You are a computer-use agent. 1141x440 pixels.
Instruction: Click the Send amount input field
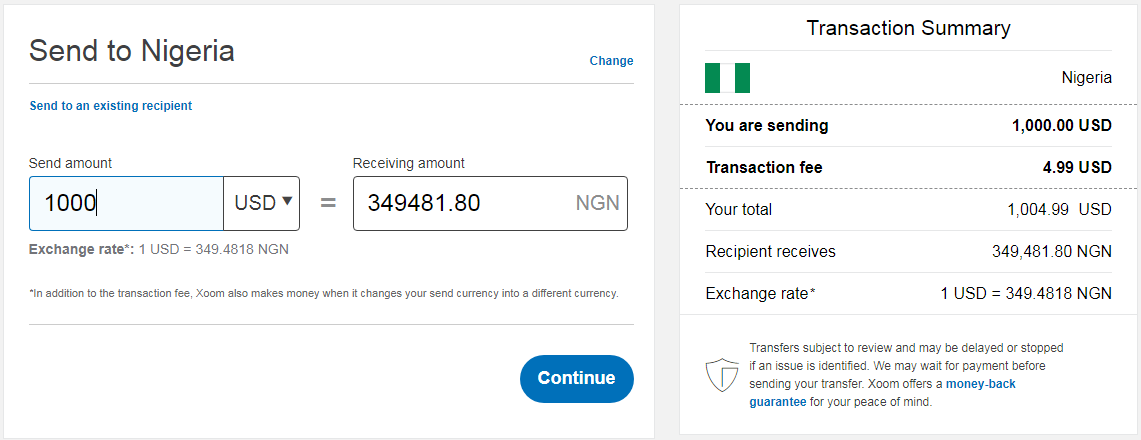click(x=126, y=203)
